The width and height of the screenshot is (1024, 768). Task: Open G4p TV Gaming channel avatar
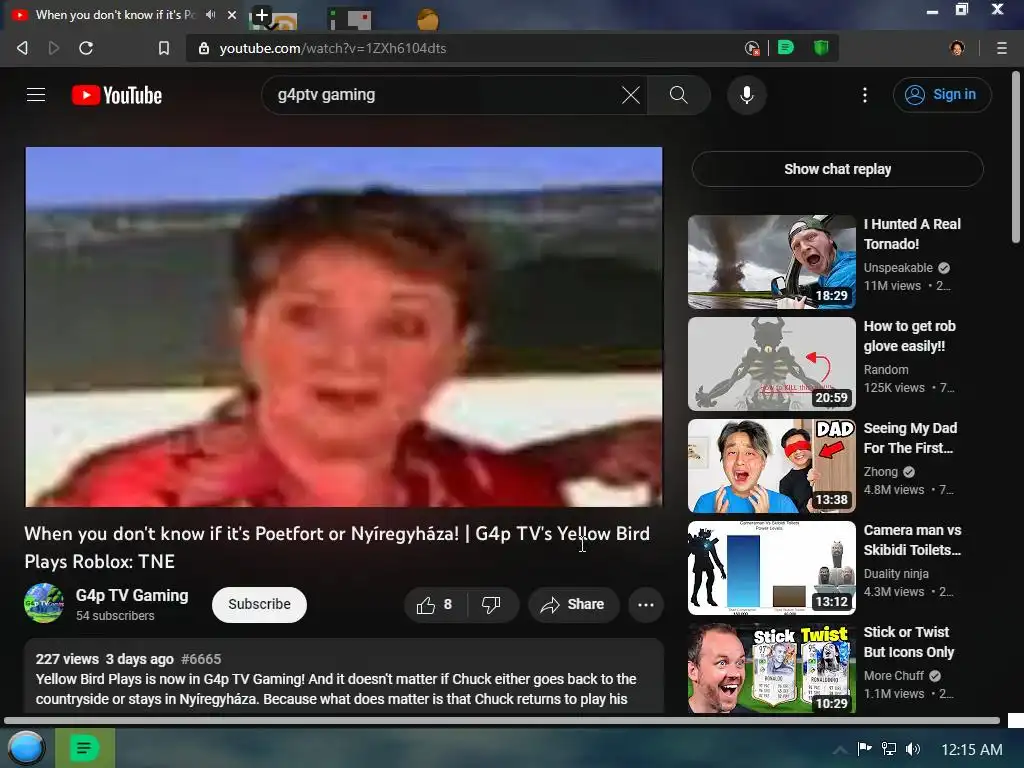(x=44, y=603)
